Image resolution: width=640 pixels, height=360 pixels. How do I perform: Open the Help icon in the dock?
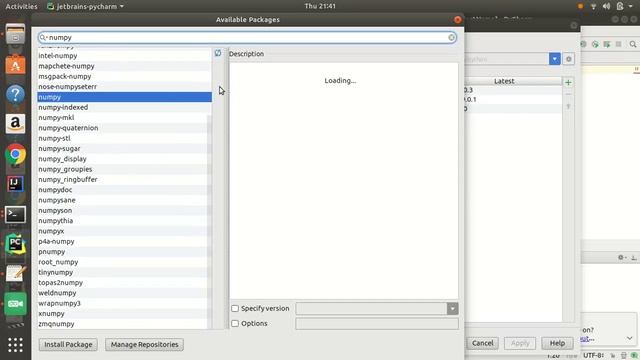[16, 94]
